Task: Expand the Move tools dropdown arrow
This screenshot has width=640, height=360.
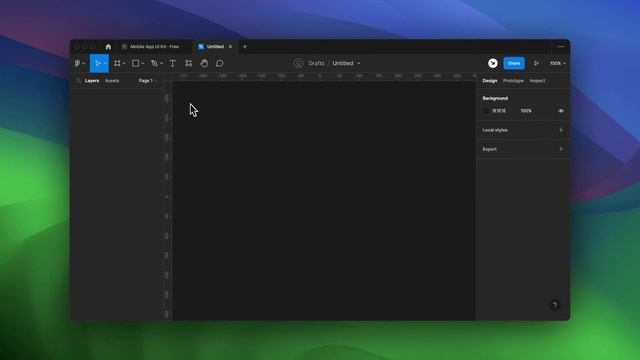Action: coord(105,64)
